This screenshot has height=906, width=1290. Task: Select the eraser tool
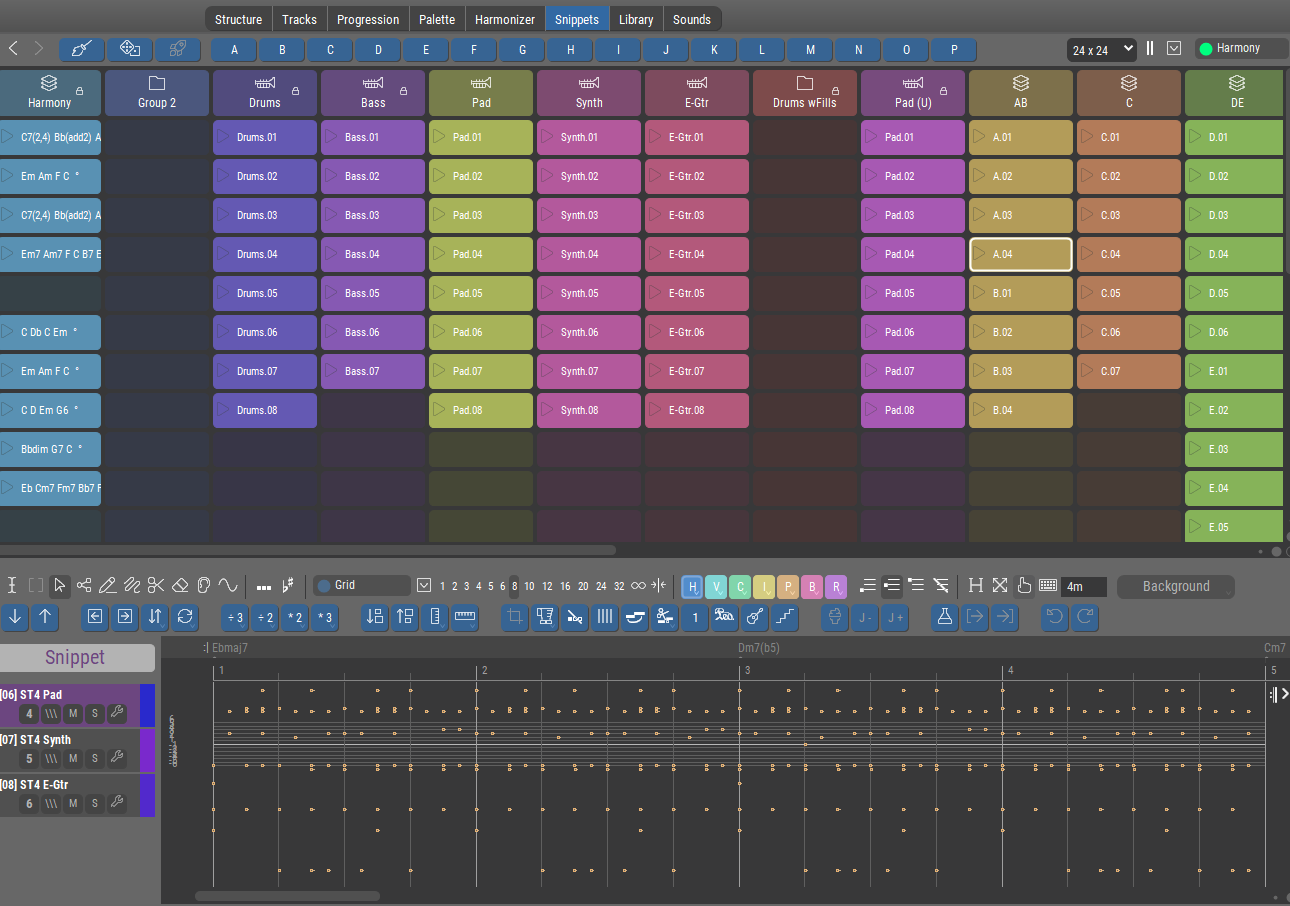coord(180,586)
